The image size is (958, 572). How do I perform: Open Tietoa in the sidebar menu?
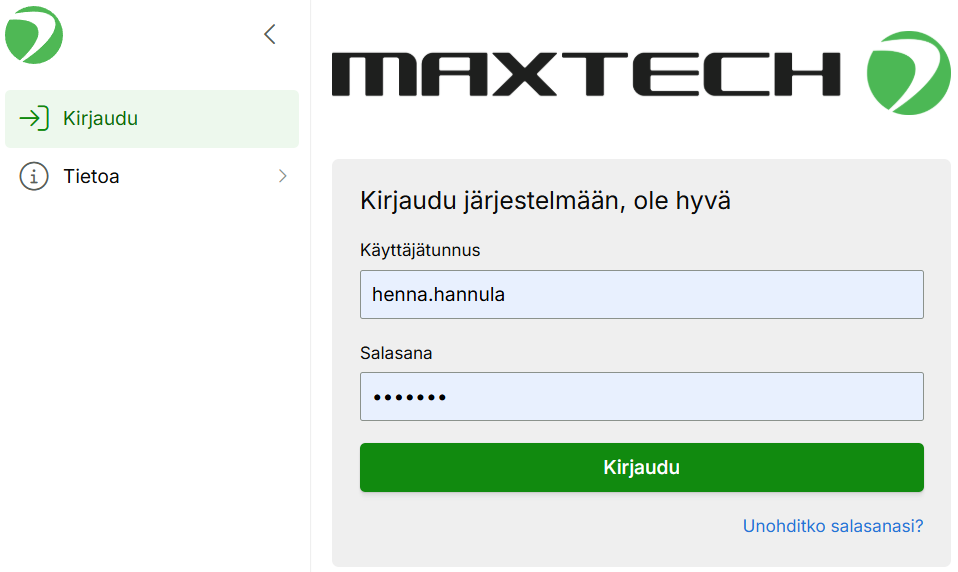pos(152,177)
